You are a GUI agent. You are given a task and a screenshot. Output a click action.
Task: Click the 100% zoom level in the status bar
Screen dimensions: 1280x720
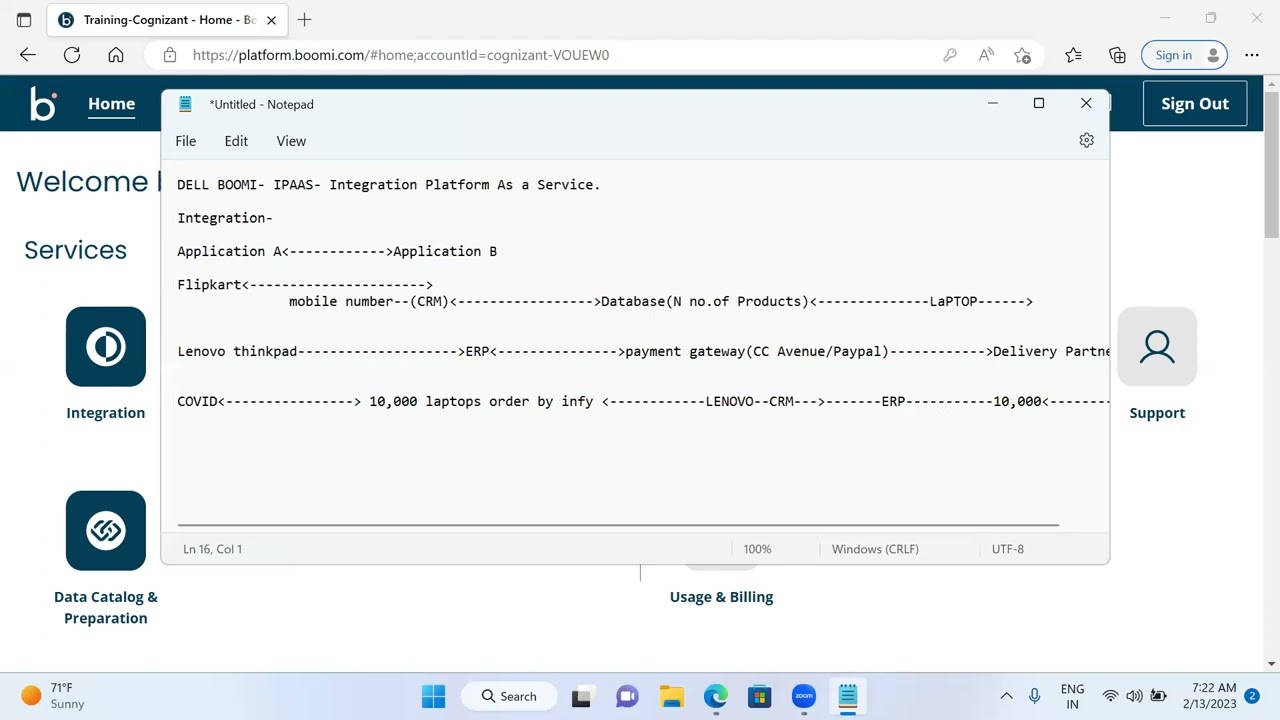757,549
